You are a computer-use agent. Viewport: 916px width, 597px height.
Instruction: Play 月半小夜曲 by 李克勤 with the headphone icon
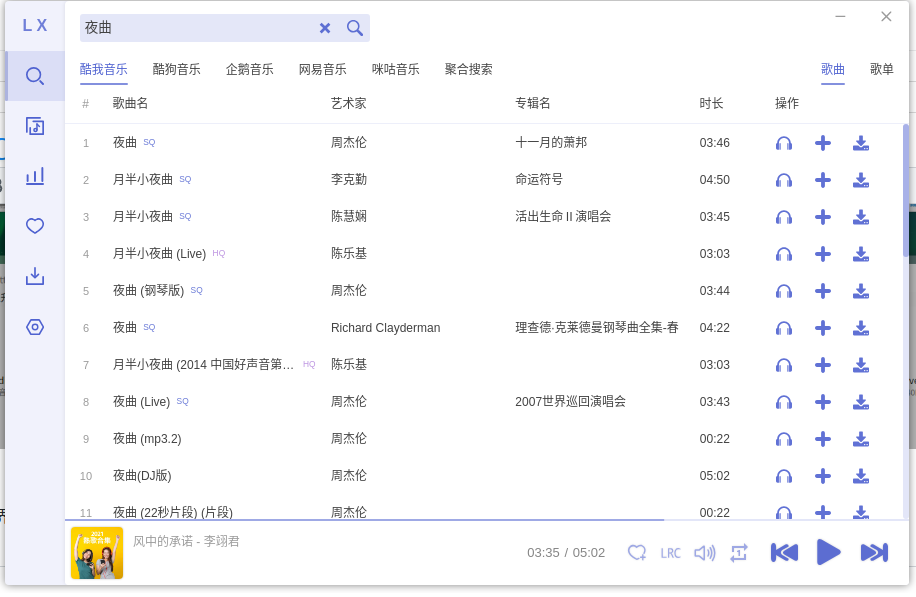point(784,180)
